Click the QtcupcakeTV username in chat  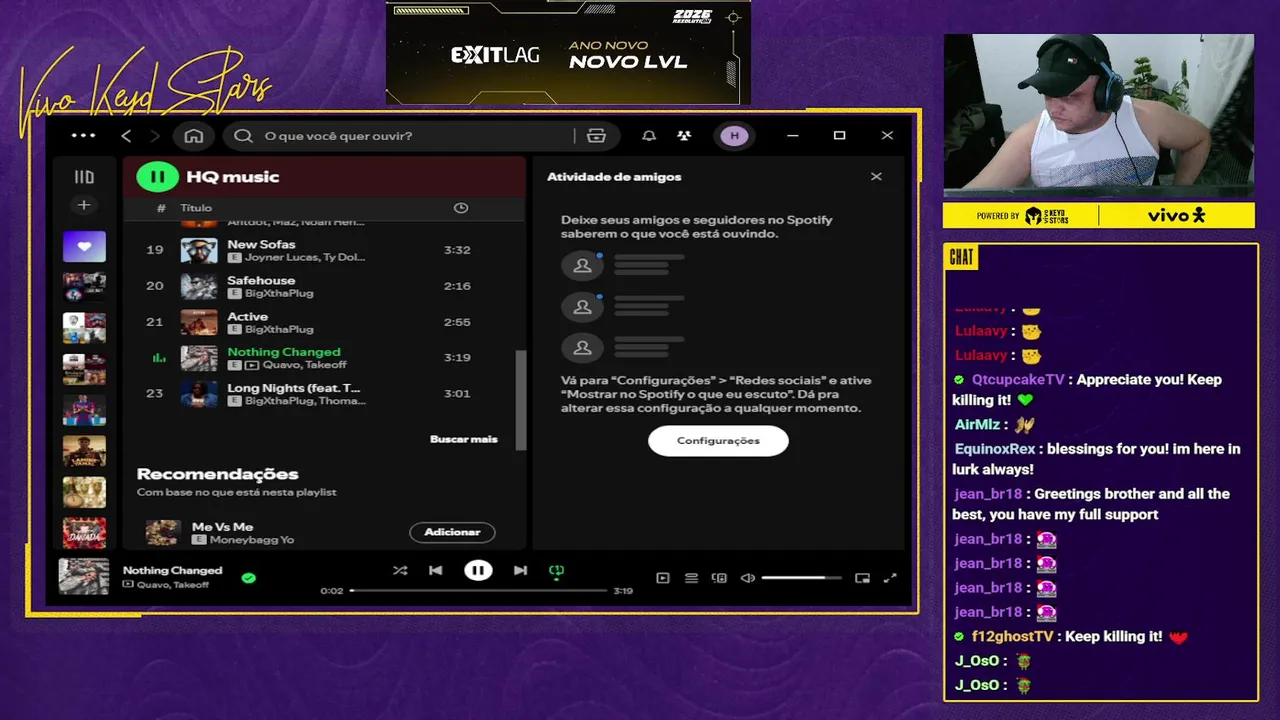(1018, 380)
